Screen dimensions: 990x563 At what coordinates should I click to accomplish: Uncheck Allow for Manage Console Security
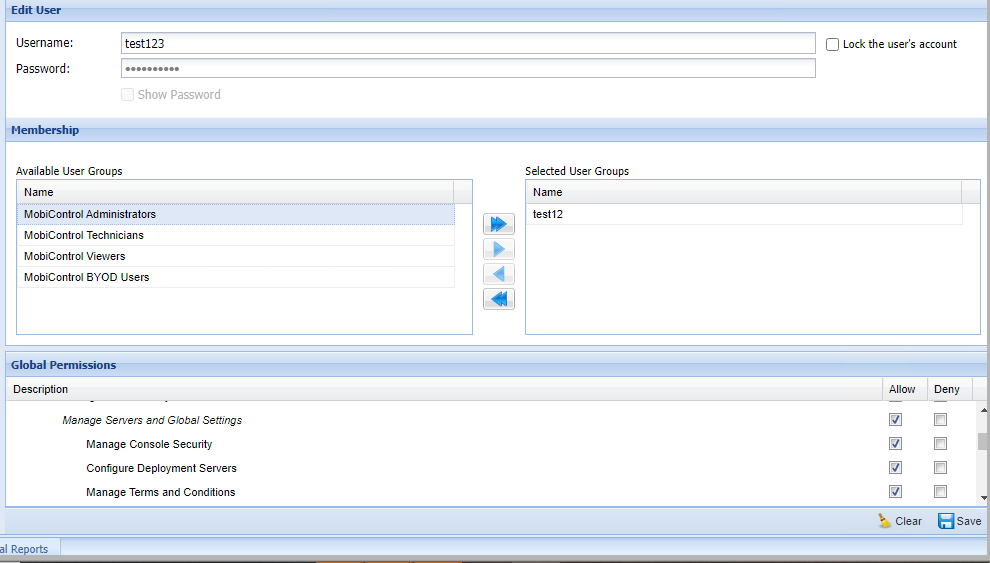(x=895, y=444)
